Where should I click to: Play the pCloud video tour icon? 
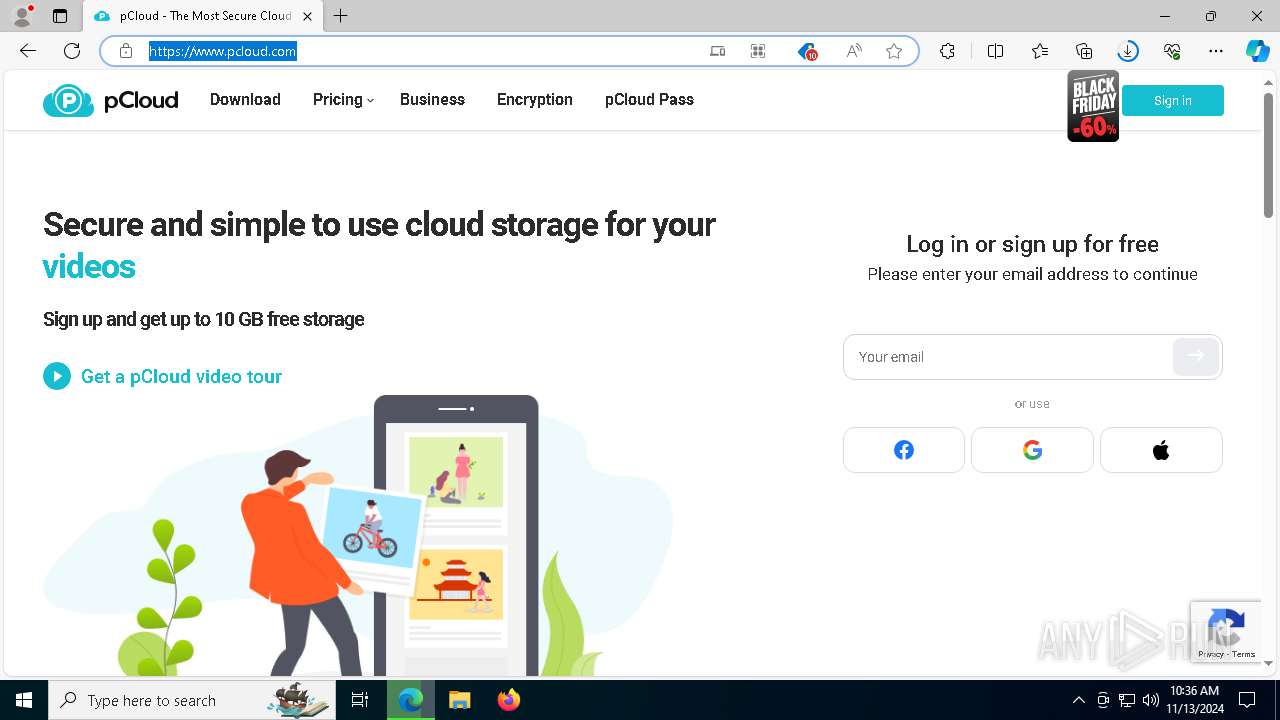pos(57,376)
